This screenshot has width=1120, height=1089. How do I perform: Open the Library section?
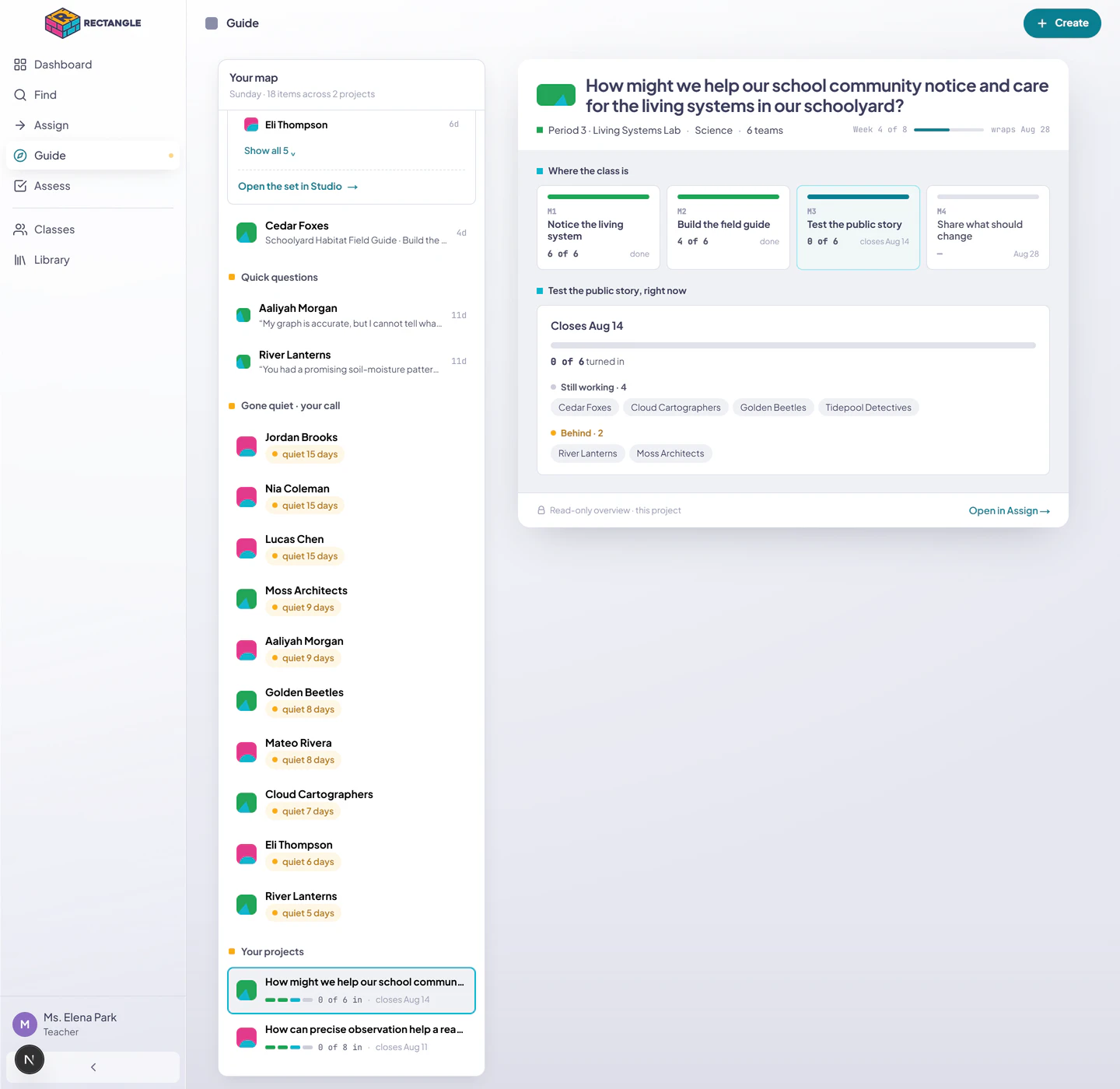pos(93,260)
